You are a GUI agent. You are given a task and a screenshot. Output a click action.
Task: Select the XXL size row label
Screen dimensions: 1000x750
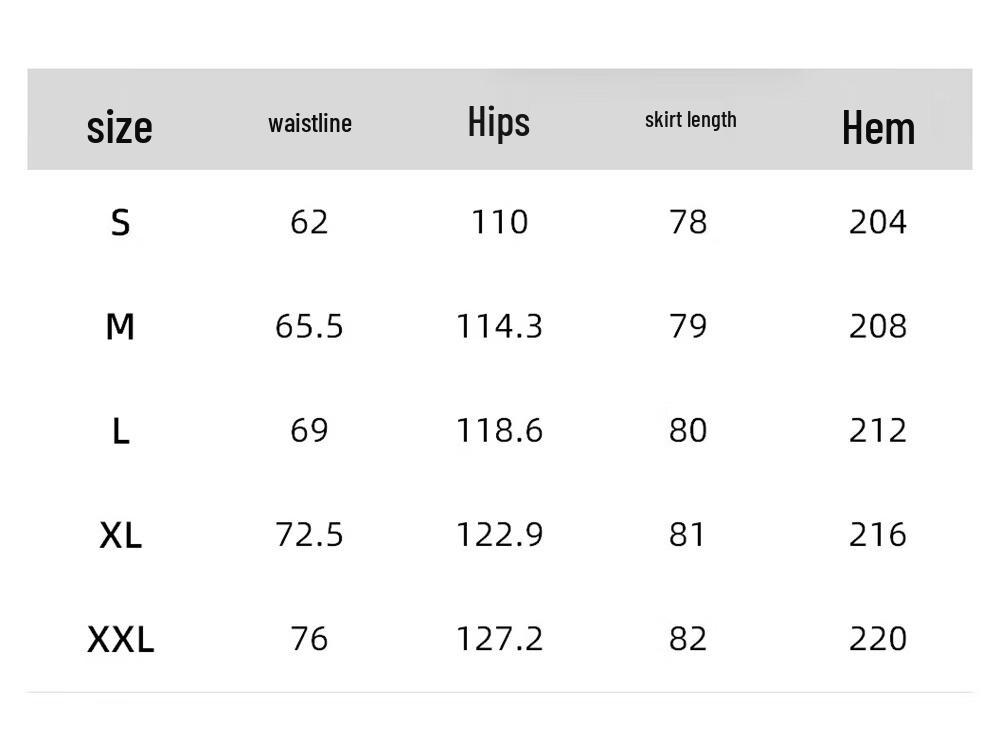[120, 639]
